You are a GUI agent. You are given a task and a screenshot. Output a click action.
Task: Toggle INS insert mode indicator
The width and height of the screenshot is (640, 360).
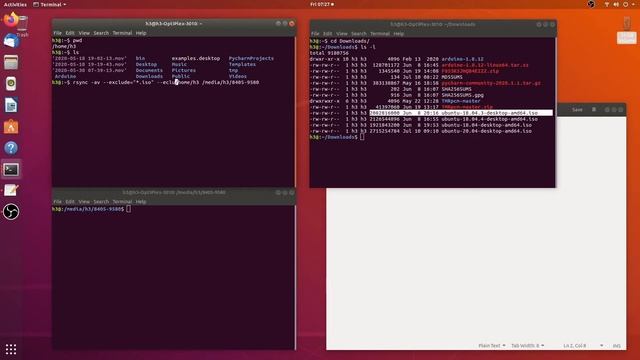click(x=617, y=346)
